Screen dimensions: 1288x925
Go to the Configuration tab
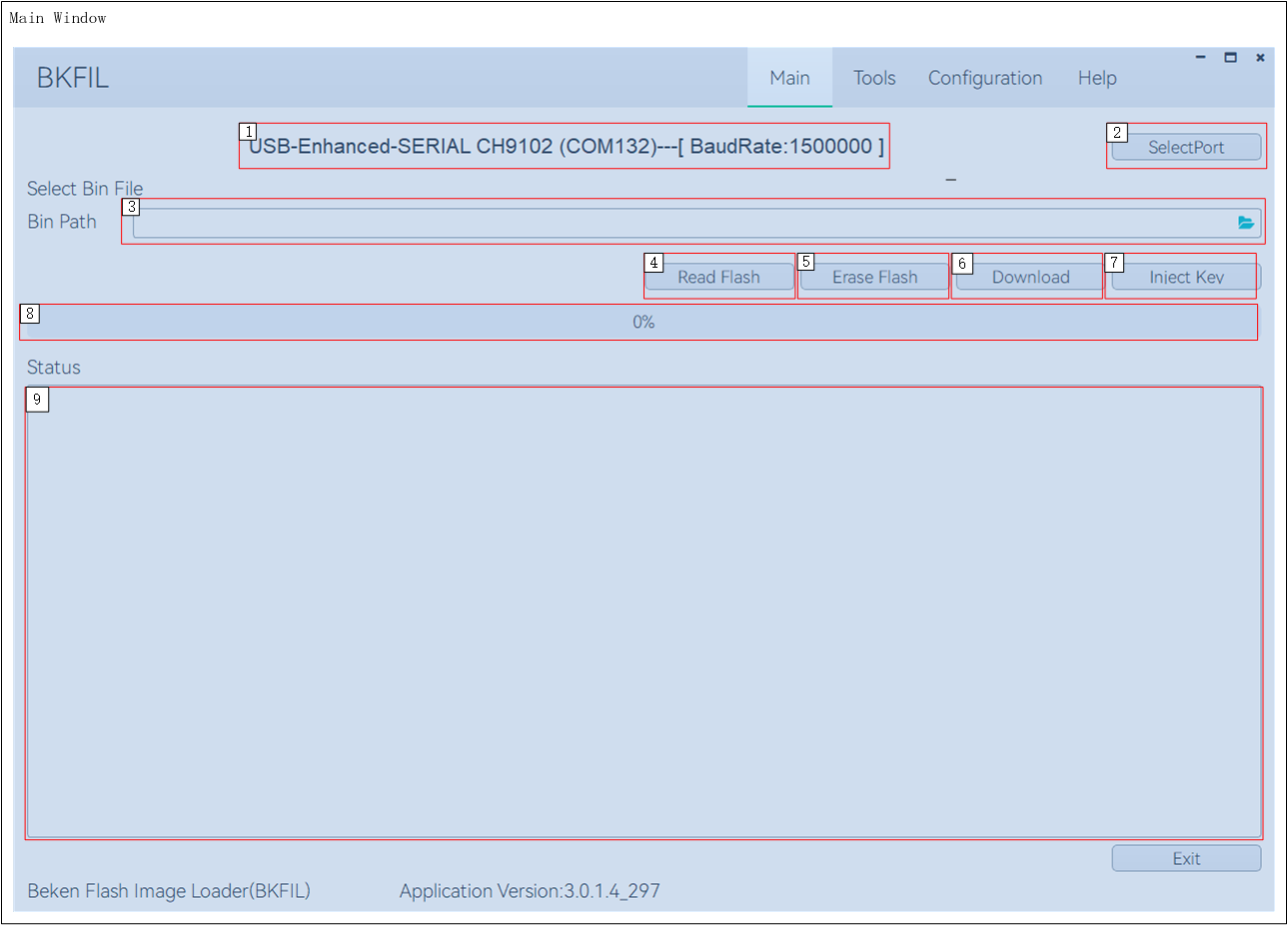(984, 78)
